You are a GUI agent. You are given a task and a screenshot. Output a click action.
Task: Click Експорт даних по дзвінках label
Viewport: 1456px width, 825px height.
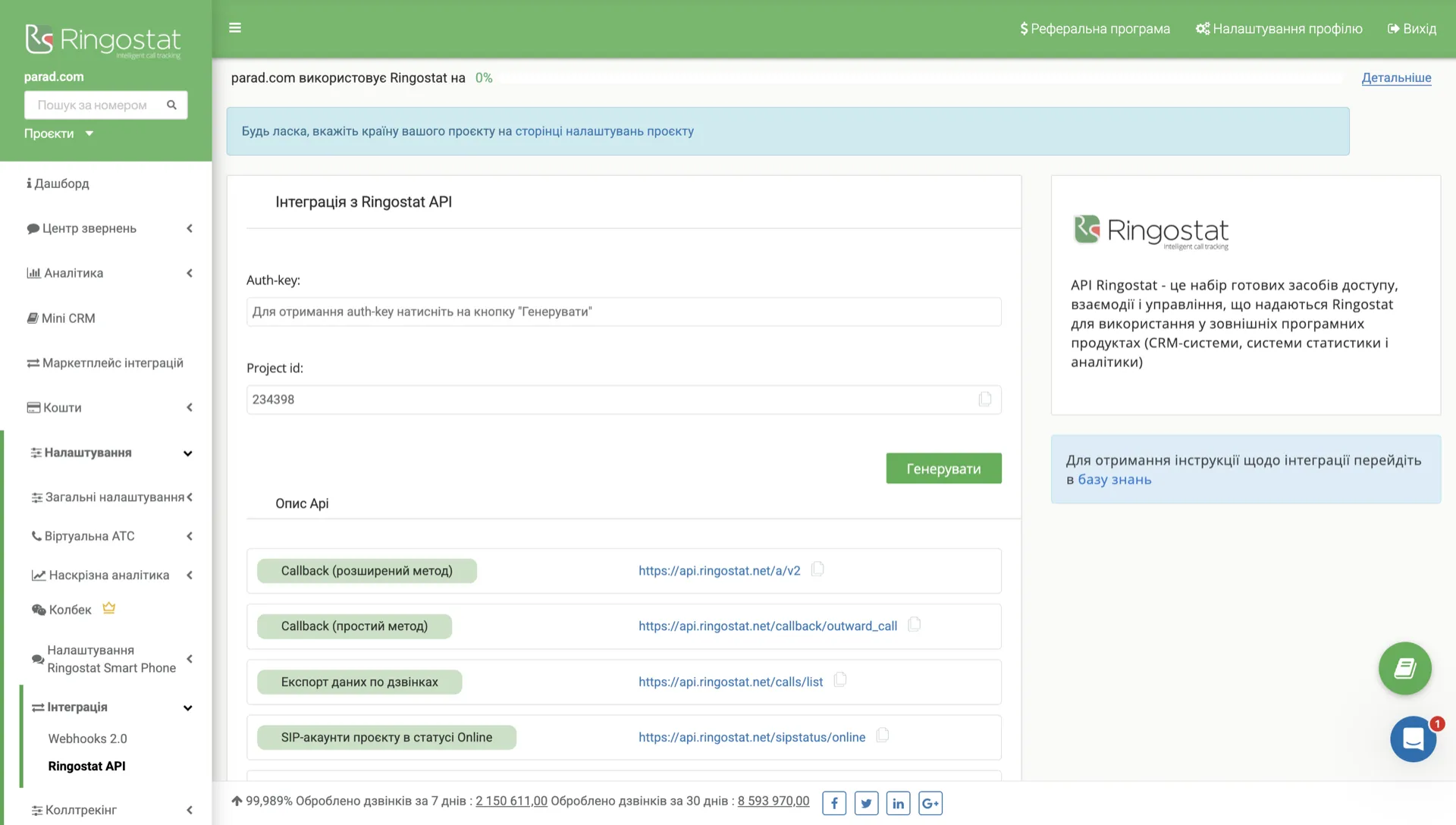point(359,682)
